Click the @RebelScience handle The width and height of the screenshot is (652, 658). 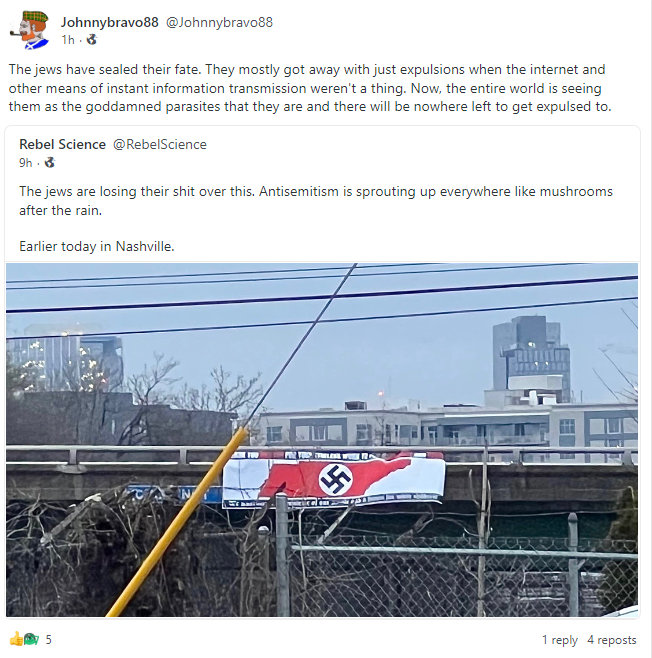160,144
